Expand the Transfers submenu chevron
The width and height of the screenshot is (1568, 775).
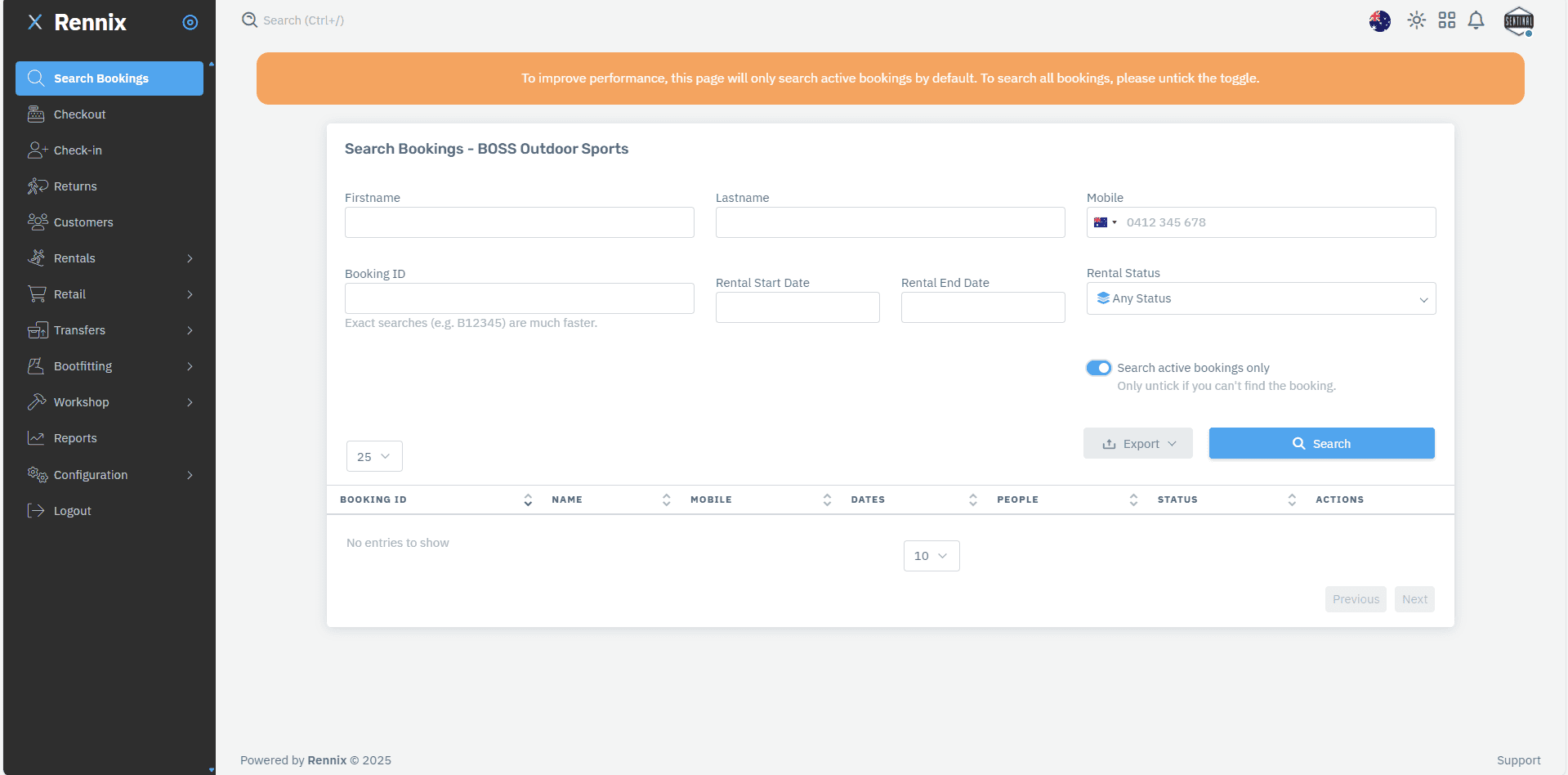point(190,330)
